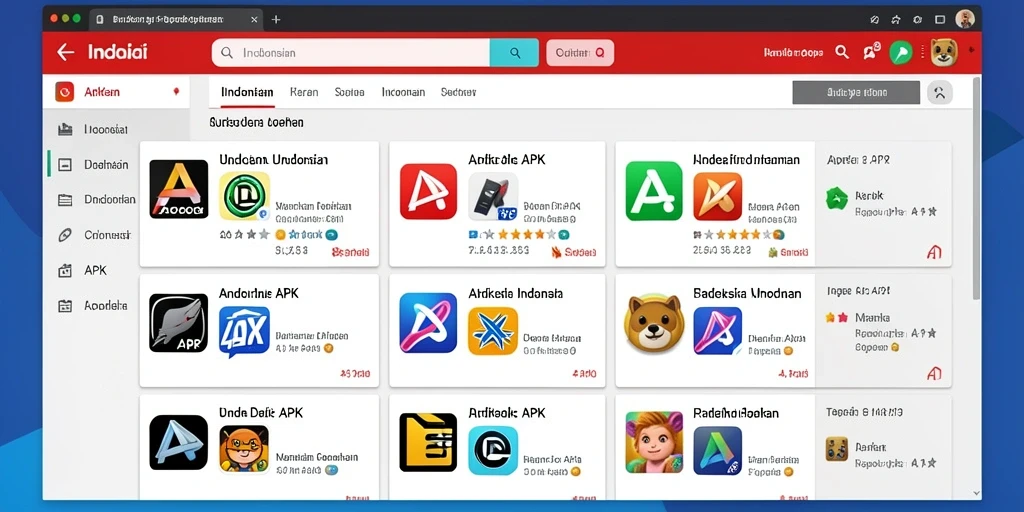Viewport: 1024px width, 512px height.
Task: Click the blue '4AX' icon in Andorlnie APK card
Action: coord(244,332)
